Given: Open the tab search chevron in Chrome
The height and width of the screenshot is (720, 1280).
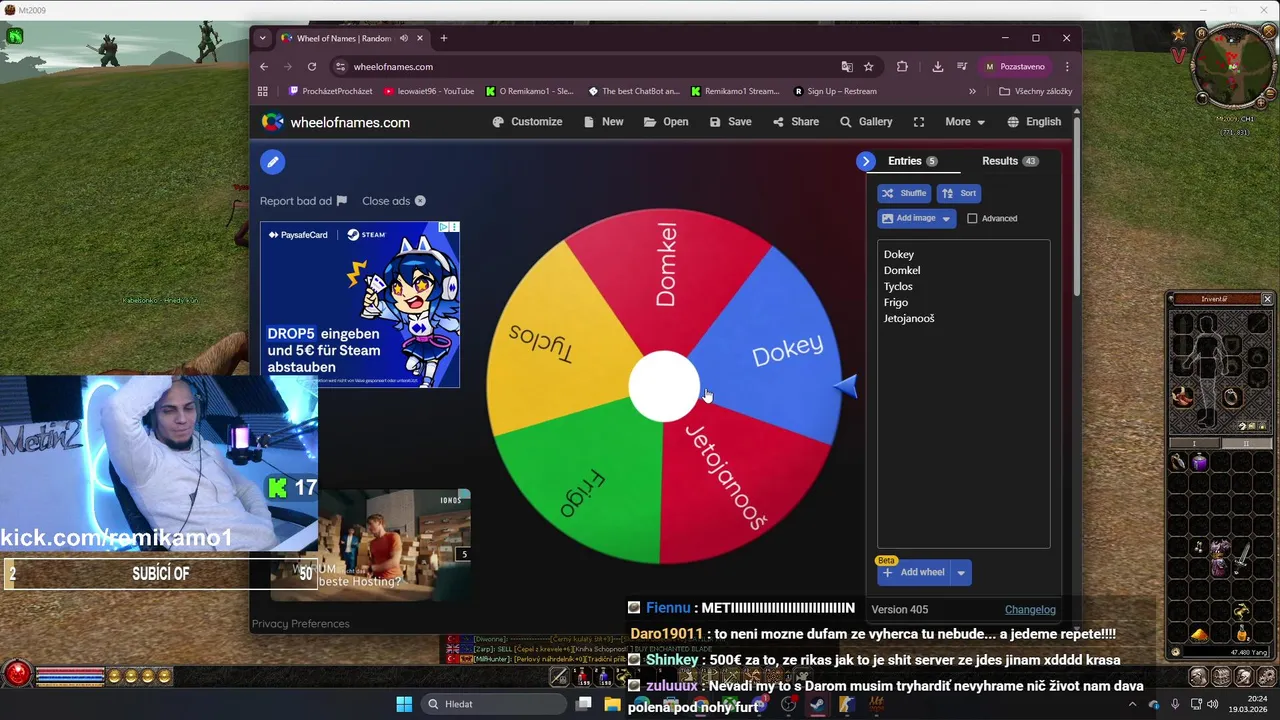Looking at the screenshot, I should tap(263, 39).
